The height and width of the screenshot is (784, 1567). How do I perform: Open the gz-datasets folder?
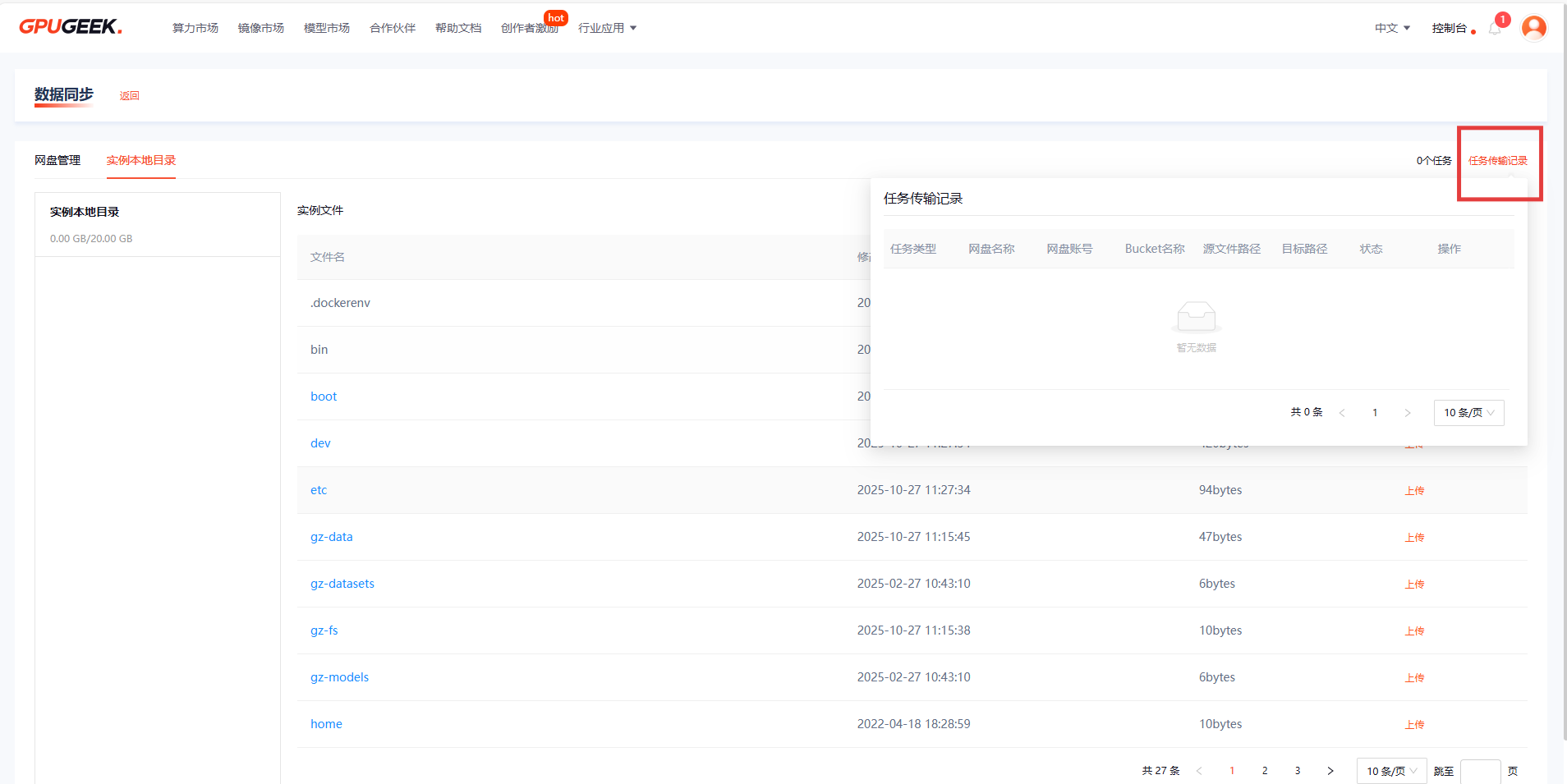click(x=342, y=584)
